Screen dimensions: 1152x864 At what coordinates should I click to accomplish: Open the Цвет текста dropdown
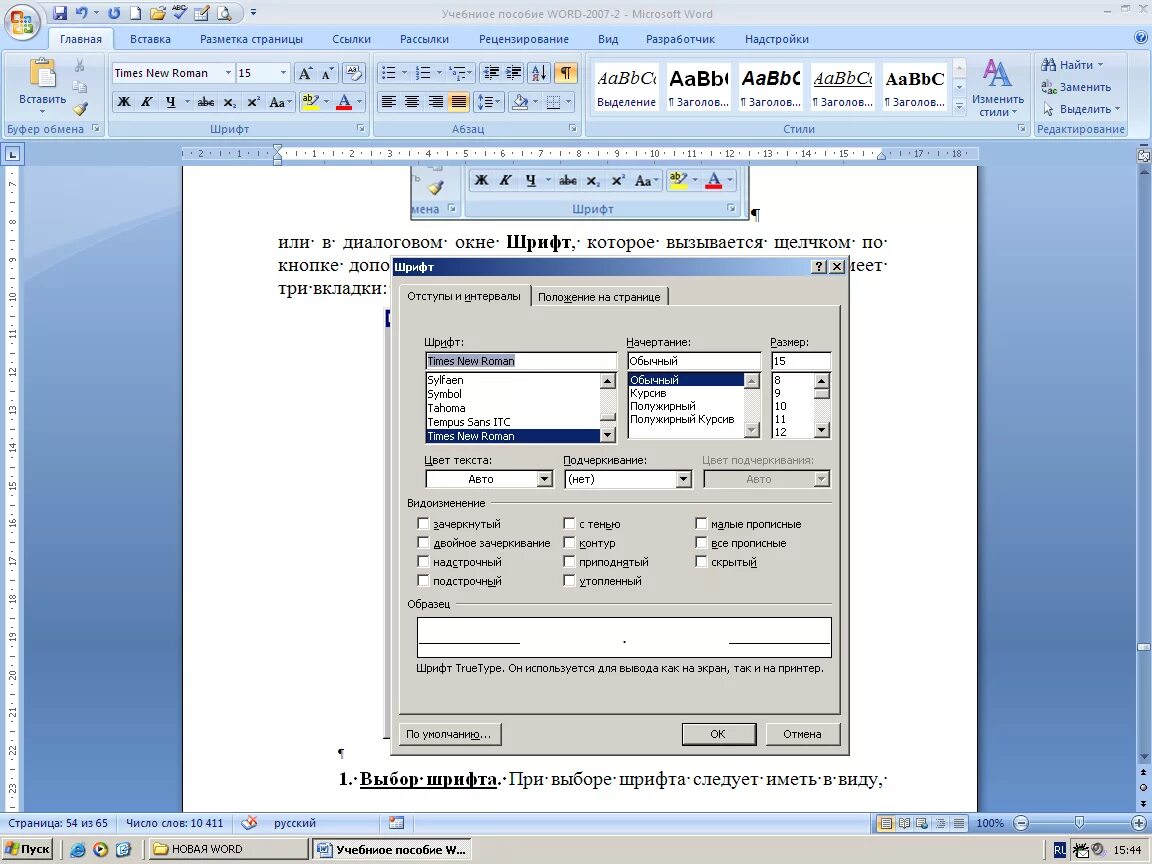point(544,479)
